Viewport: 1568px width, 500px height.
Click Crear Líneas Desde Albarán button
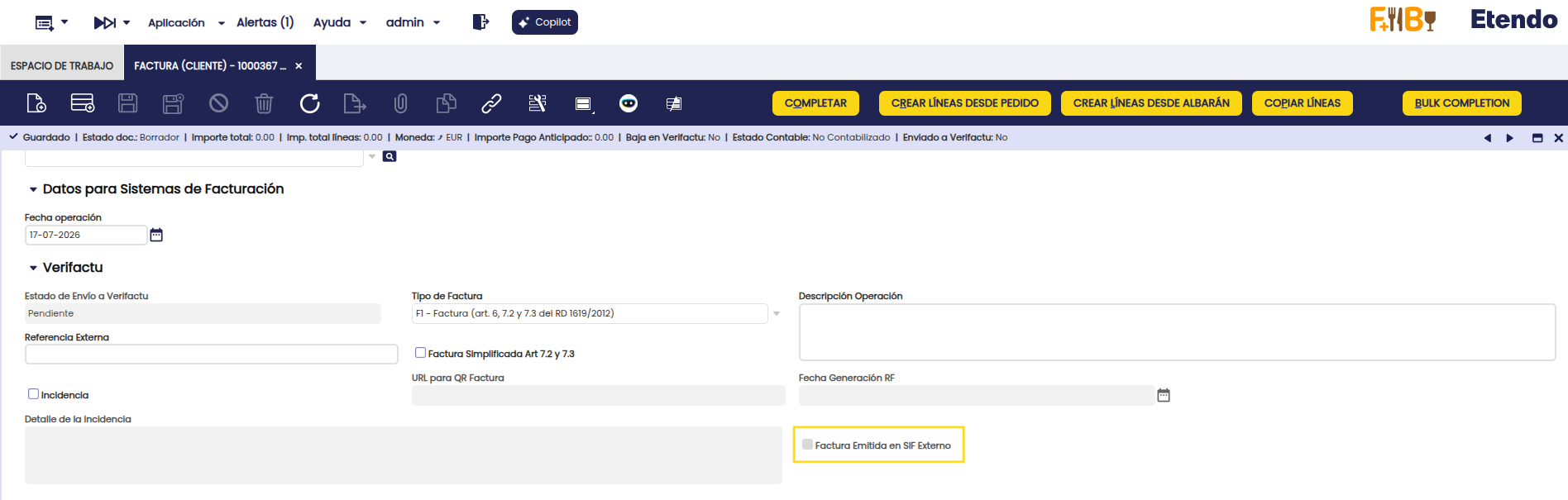1151,103
